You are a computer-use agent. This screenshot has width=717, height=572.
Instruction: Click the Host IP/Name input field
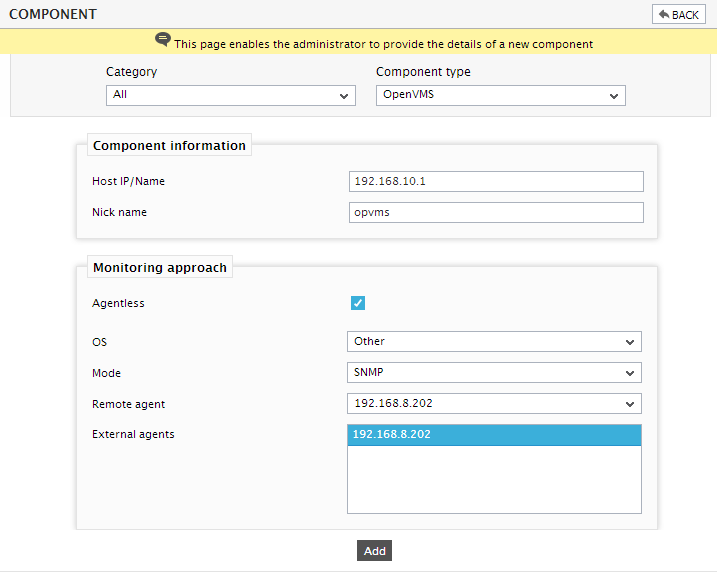(x=496, y=182)
